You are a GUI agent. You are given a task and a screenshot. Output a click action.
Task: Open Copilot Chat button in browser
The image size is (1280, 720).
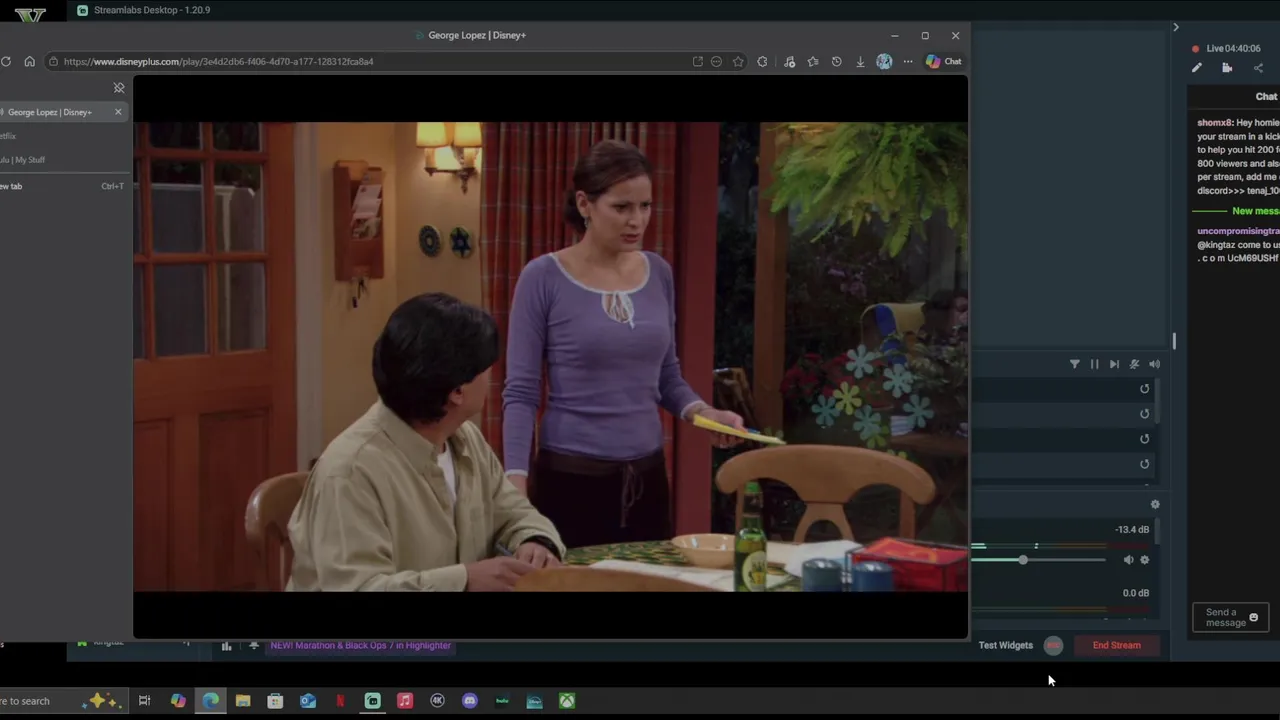click(x=943, y=61)
